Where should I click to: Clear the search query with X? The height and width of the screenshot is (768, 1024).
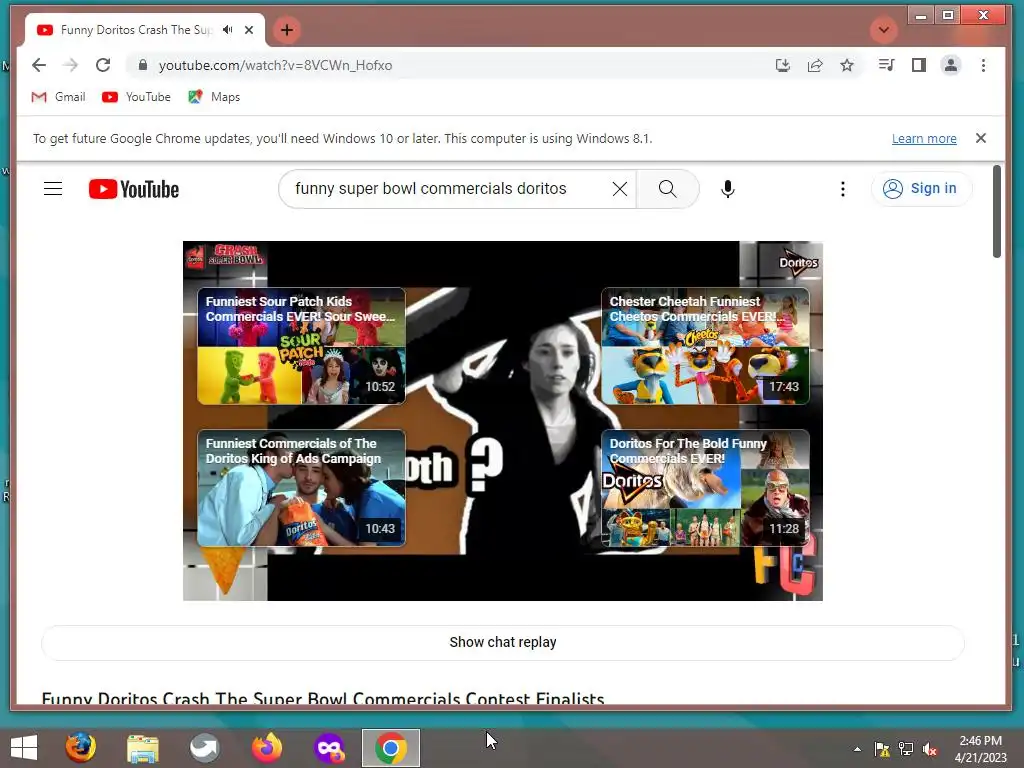(x=620, y=189)
